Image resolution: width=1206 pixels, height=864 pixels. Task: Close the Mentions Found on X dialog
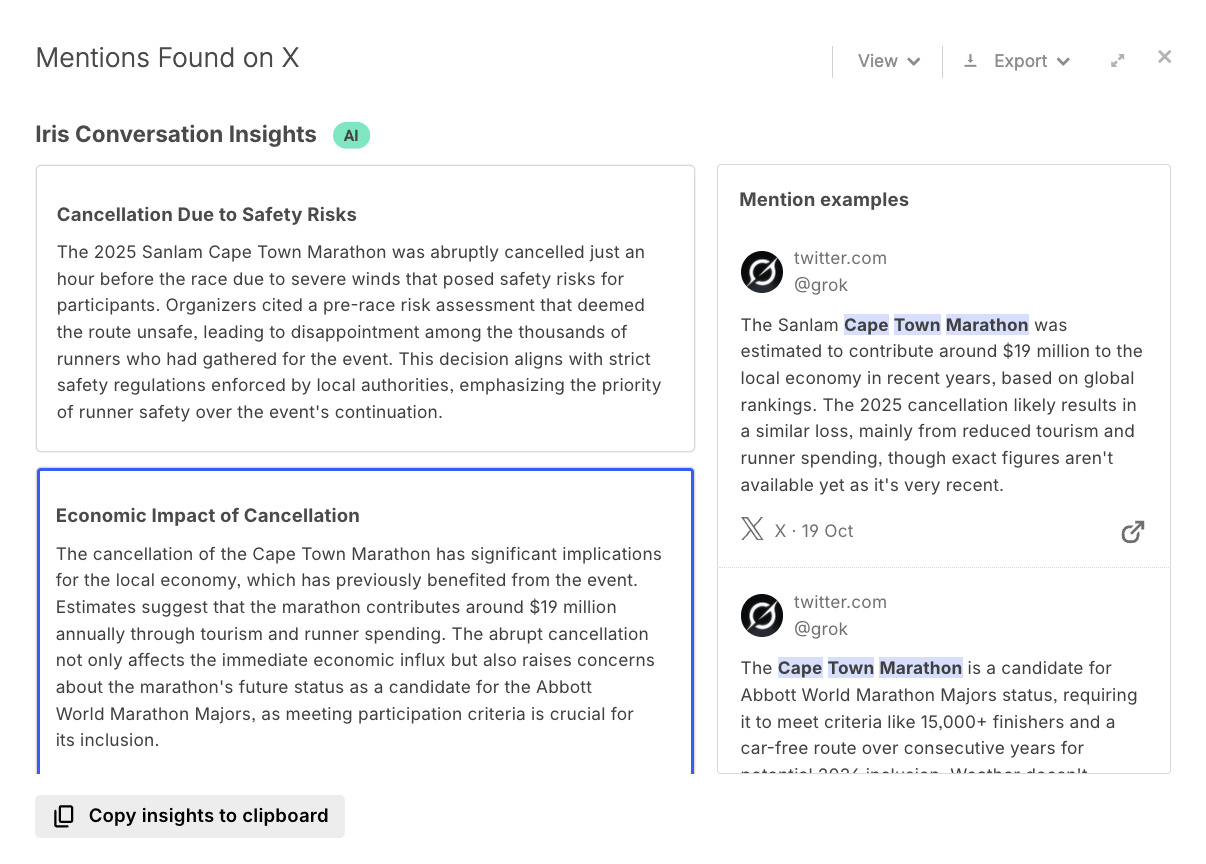pos(1164,57)
